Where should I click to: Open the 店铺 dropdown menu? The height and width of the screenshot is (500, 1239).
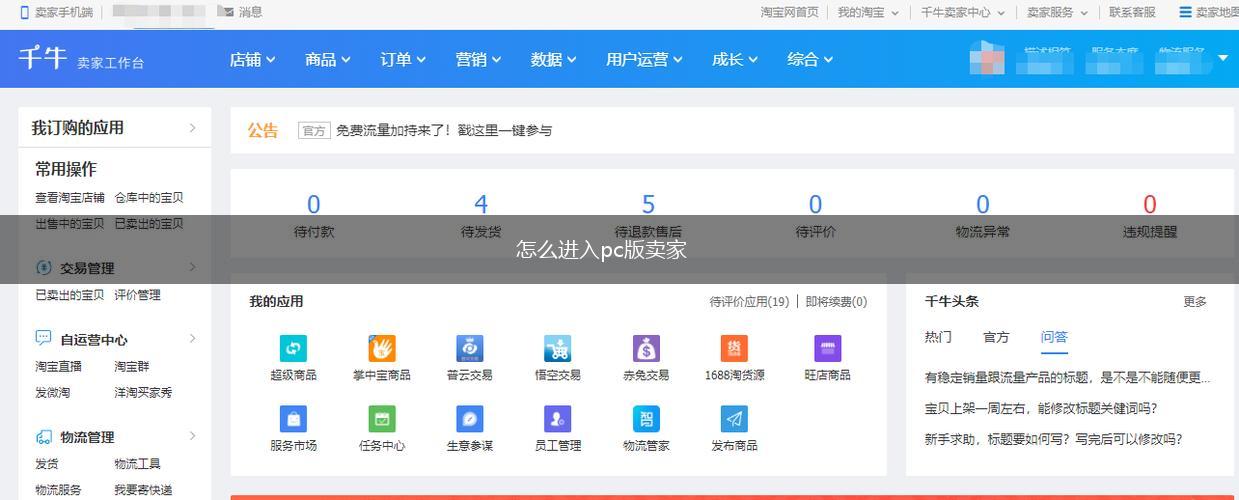point(252,59)
